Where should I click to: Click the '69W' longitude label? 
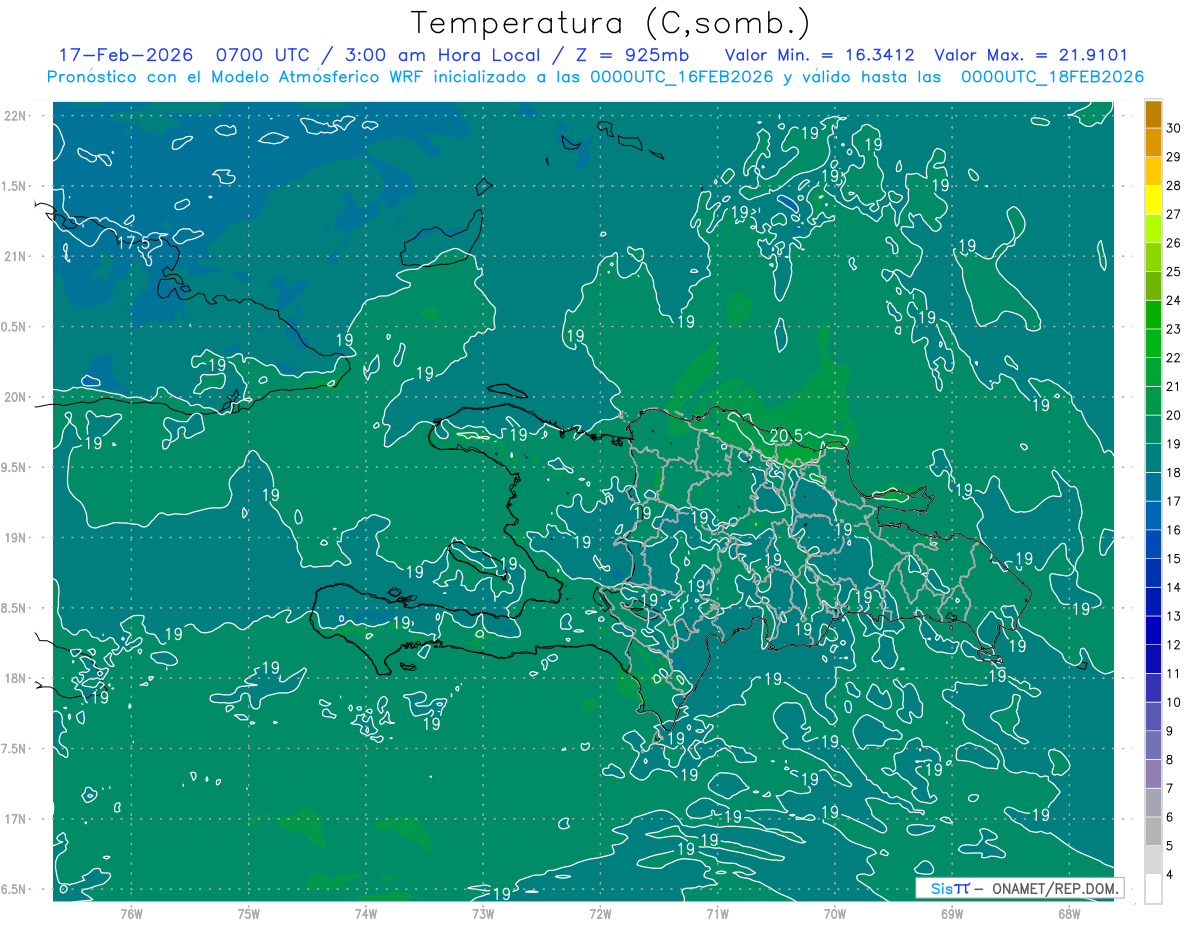(952, 913)
